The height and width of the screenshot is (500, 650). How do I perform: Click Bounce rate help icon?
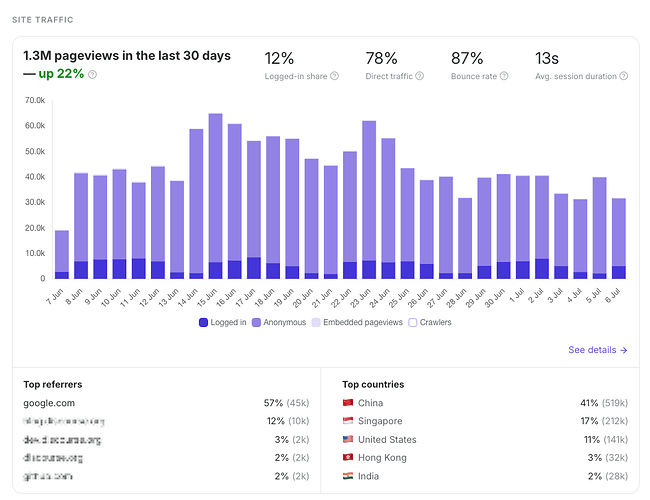tap(504, 76)
